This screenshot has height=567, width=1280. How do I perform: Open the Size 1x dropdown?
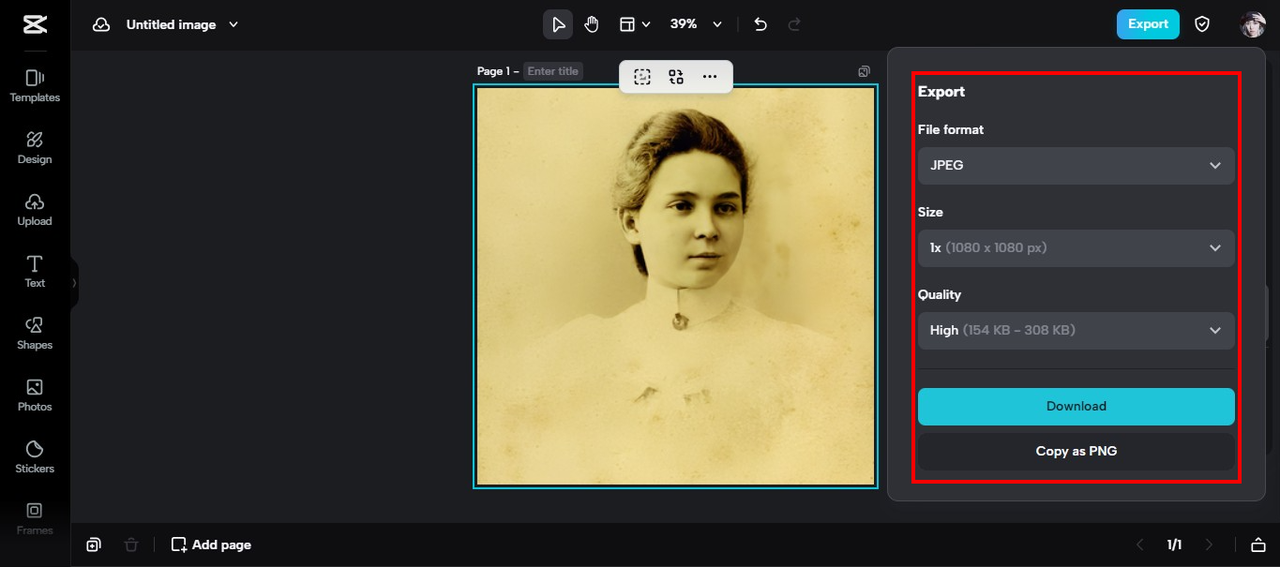(1076, 247)
